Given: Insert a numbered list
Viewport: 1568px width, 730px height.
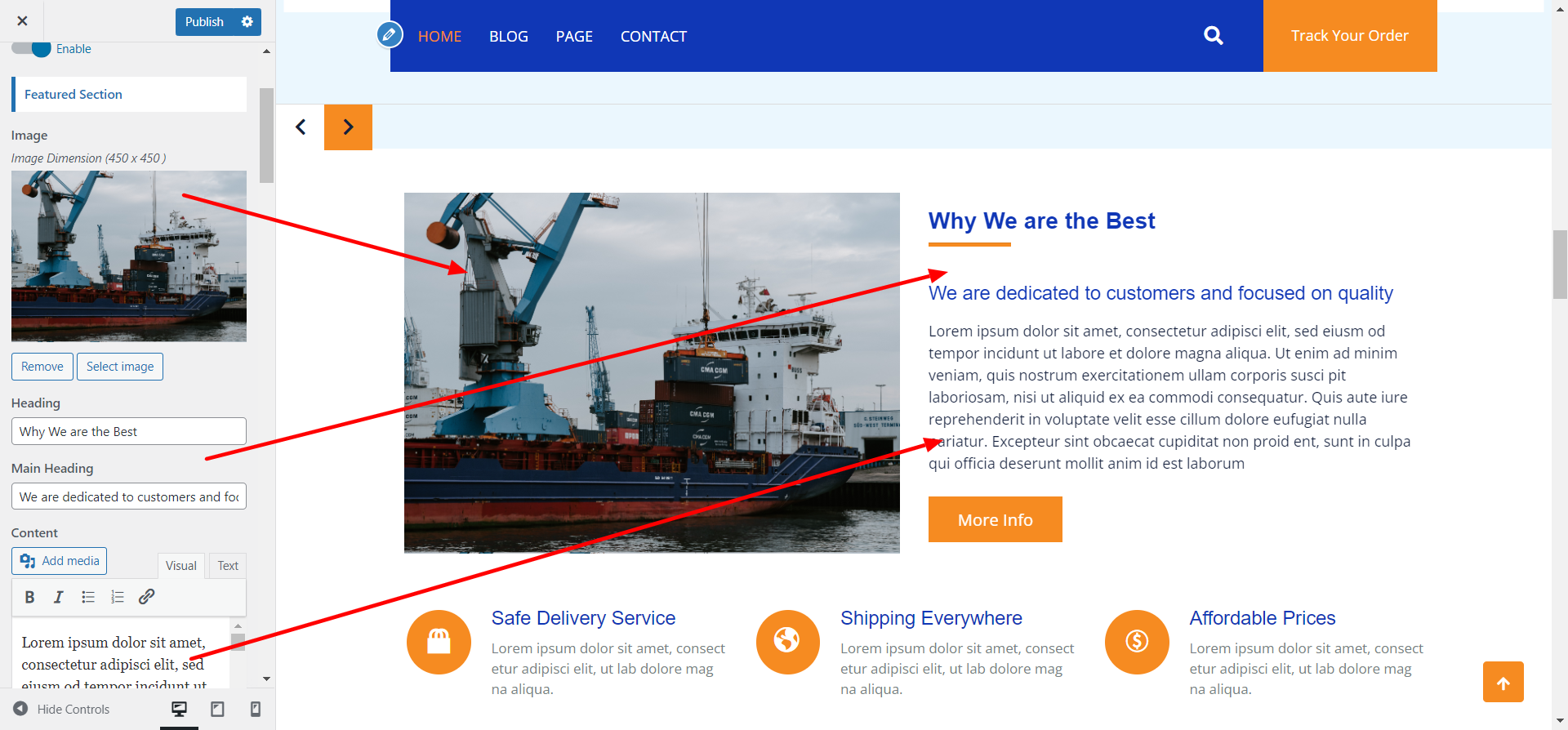Looking at the screenshot, I should pyautogui.click(x=118, y=597).
